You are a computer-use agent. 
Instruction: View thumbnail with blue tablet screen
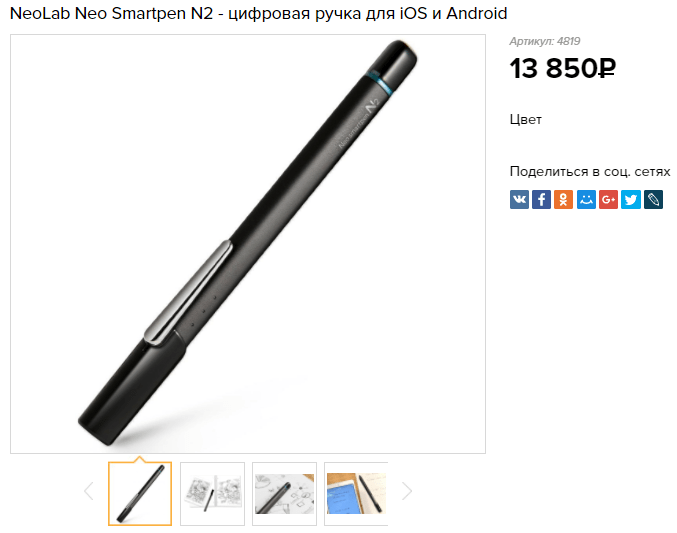pos(356,494)
